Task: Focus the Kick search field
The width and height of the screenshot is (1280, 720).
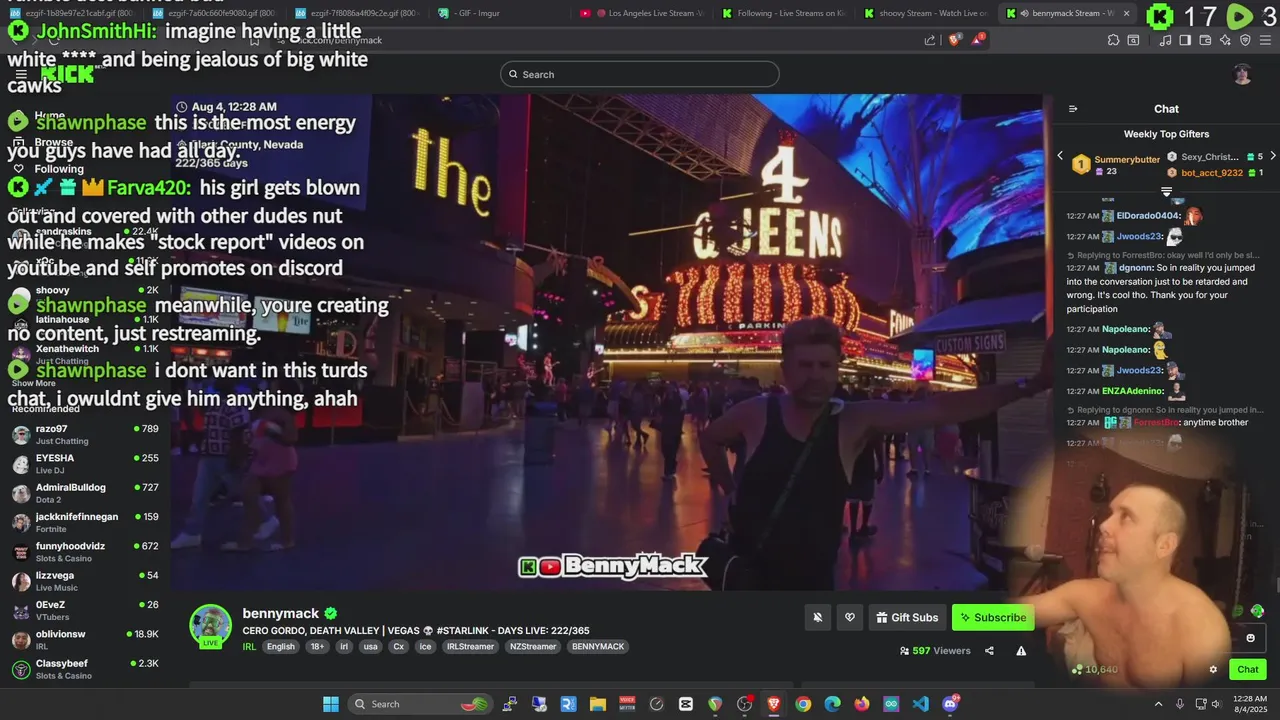Action: point(640,74)
